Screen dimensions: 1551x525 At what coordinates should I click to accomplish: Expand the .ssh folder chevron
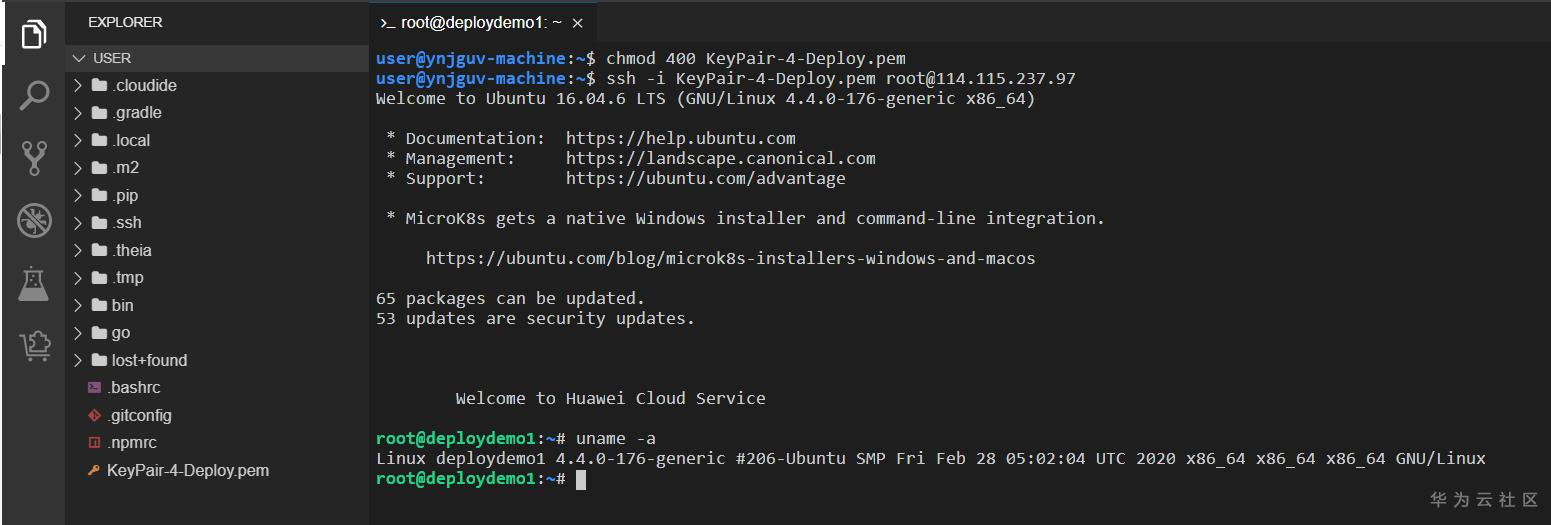(78, 222)
